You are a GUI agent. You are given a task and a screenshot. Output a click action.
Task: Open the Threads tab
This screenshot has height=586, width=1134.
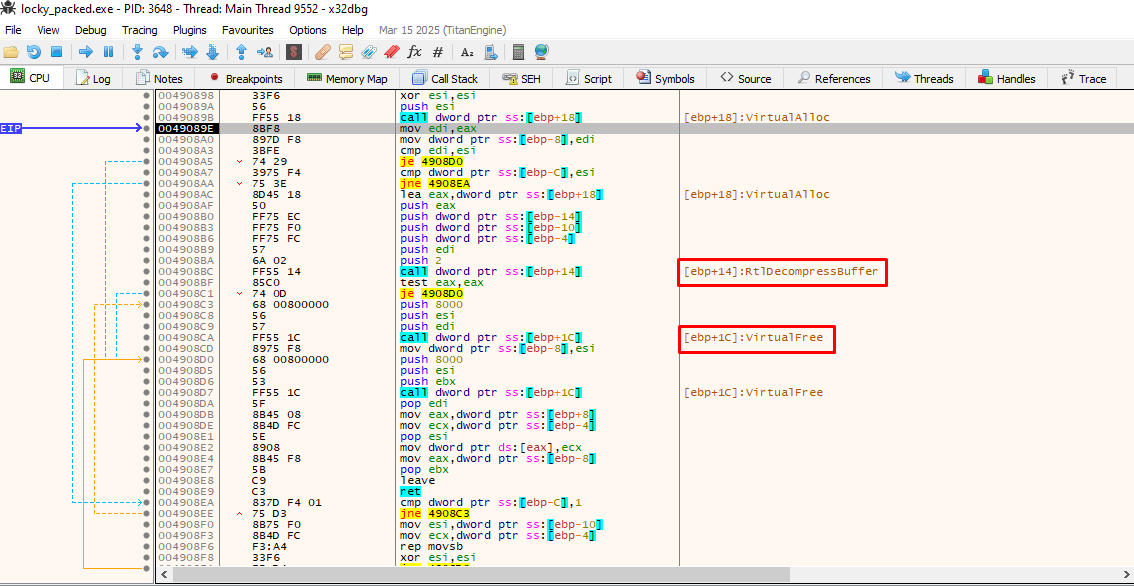tap(924, 79)
